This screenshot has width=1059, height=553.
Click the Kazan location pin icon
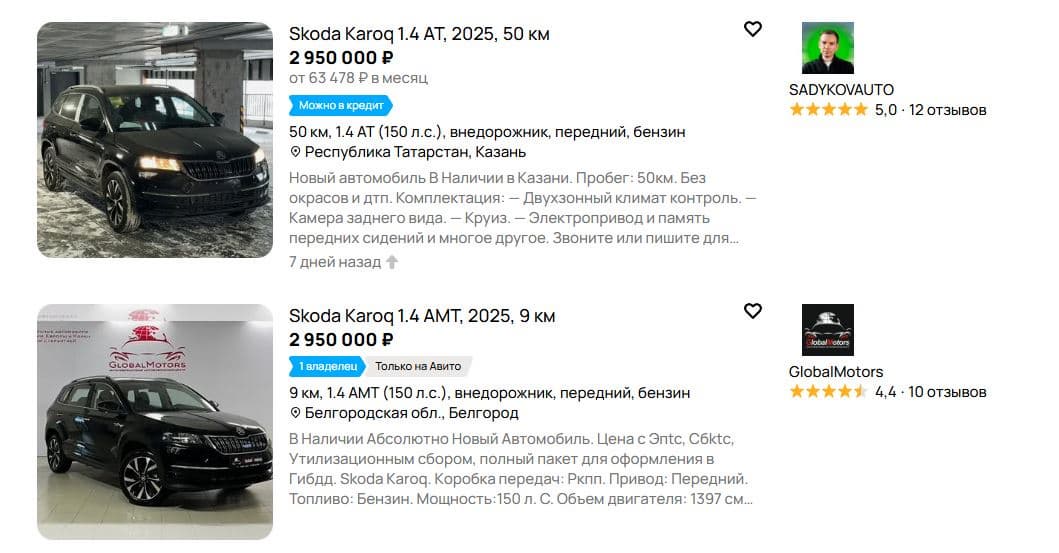coord(295,152)
